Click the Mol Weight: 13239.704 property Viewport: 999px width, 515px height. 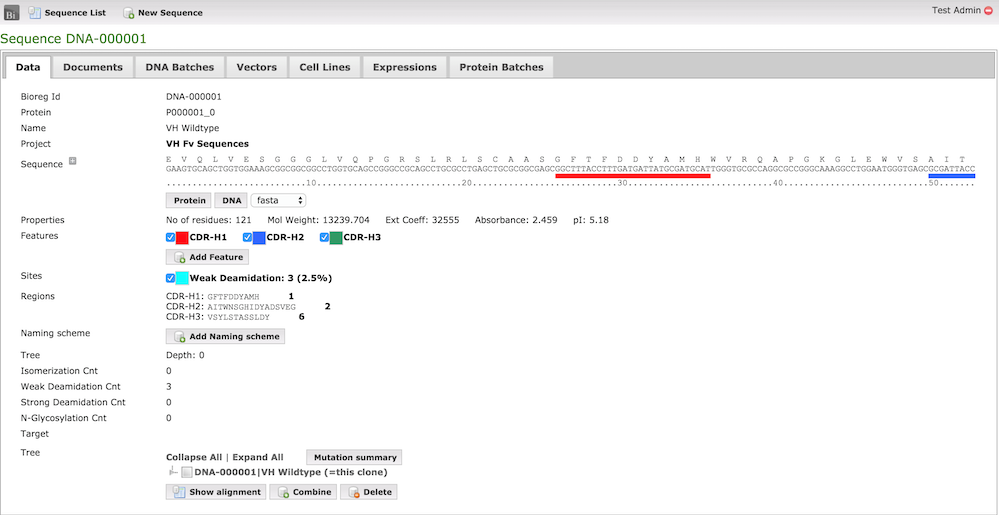319,220
